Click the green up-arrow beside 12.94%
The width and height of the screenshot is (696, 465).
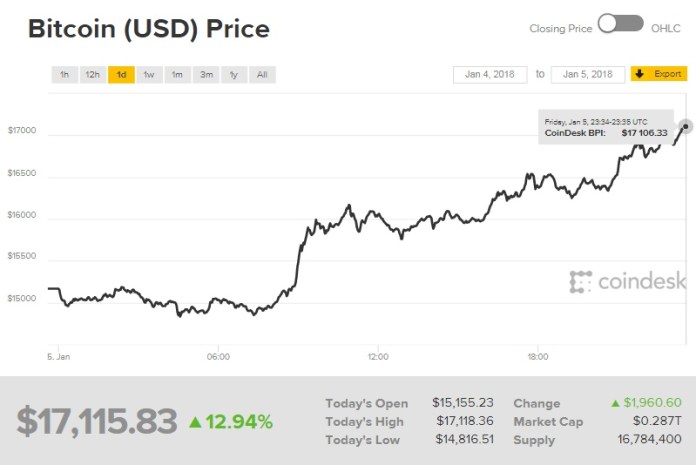195,422
